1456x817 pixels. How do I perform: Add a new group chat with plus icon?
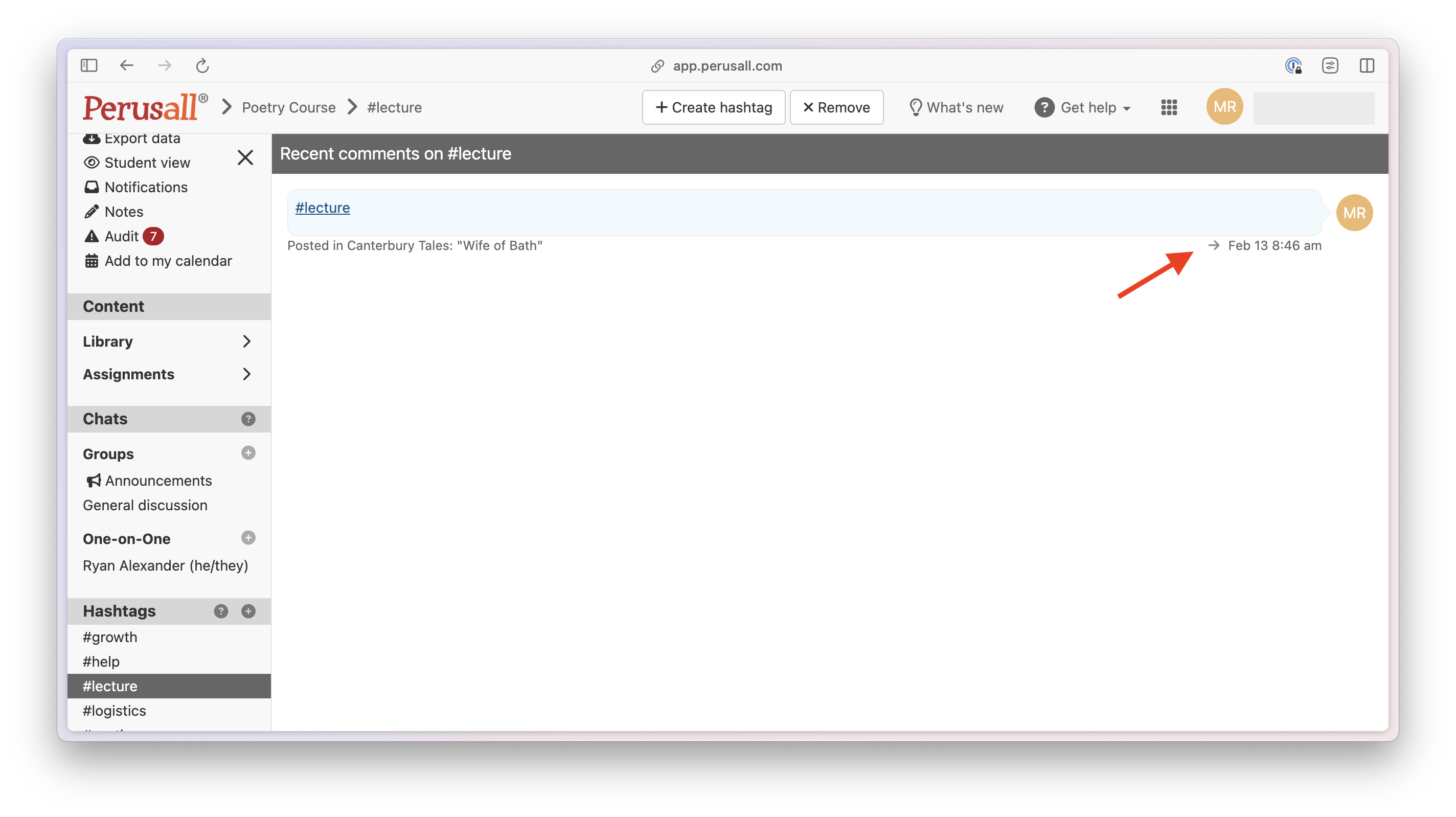coord(248,453)
